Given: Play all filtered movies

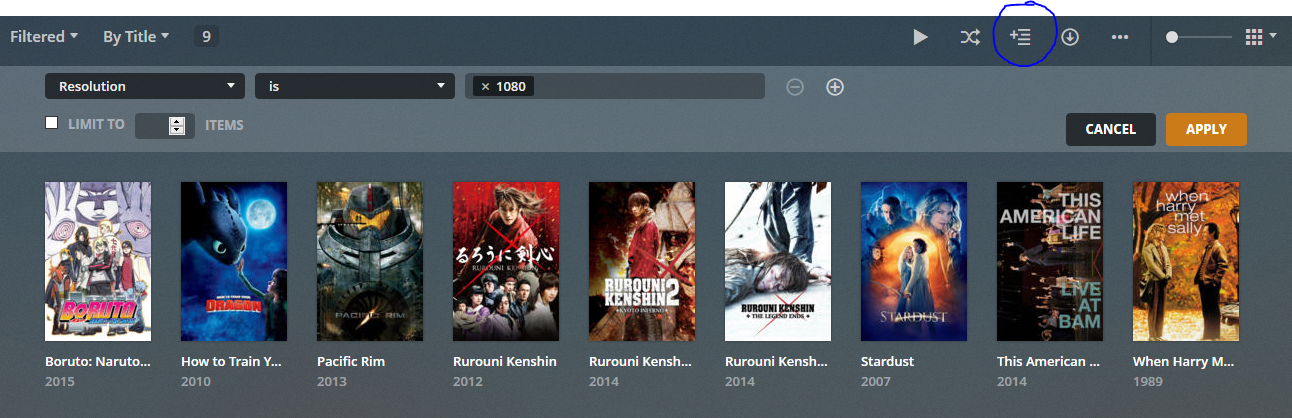Looking at the screenshot, I should [x=920, y=37].
